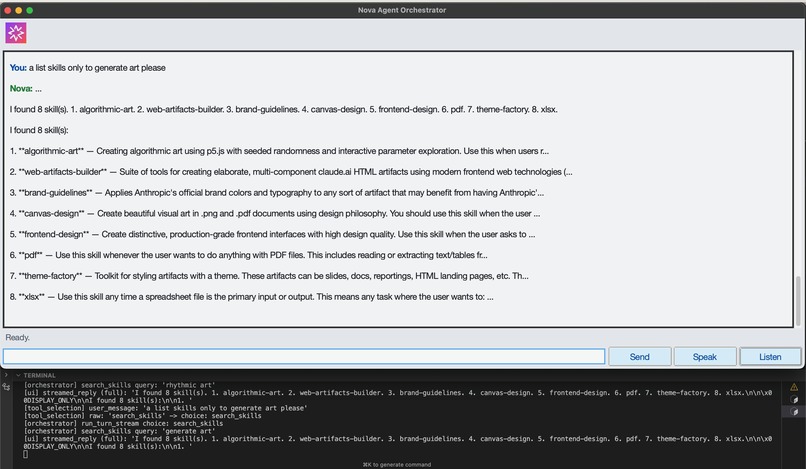Click the 'canvas-design' skill description line
The height and width of the screenshot is (469, 806).
(274, 213)
